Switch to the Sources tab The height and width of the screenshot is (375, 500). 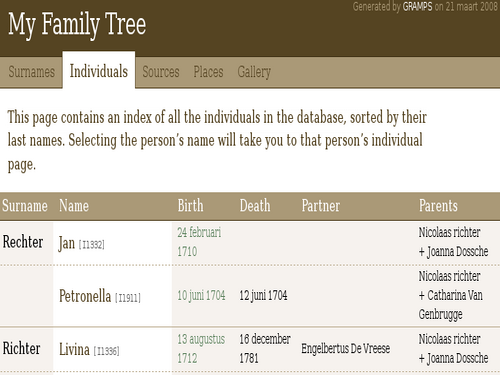[161, 72]
